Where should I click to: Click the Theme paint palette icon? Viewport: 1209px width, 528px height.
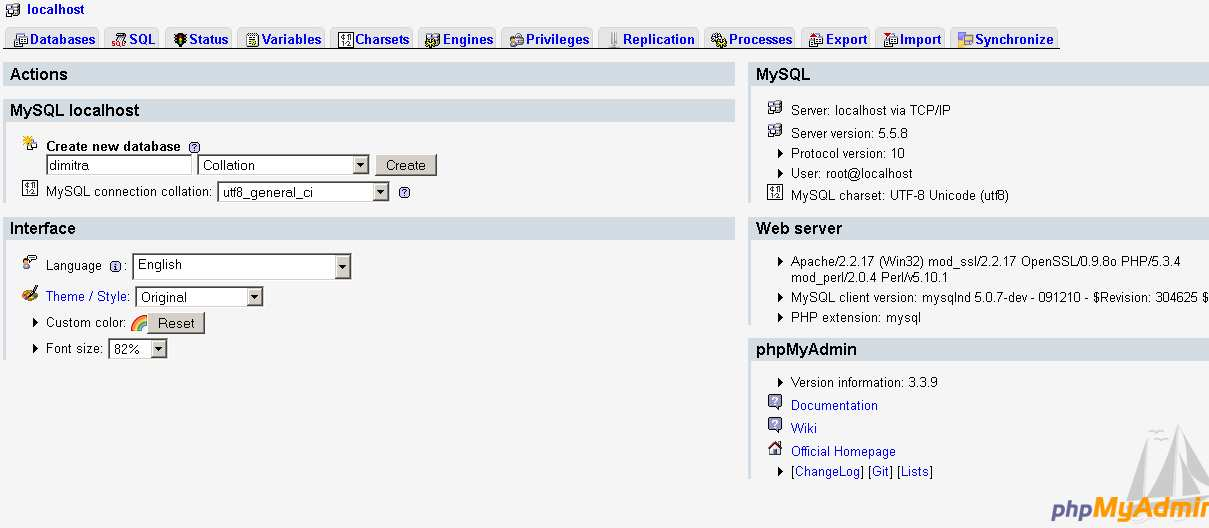point(29,295)
